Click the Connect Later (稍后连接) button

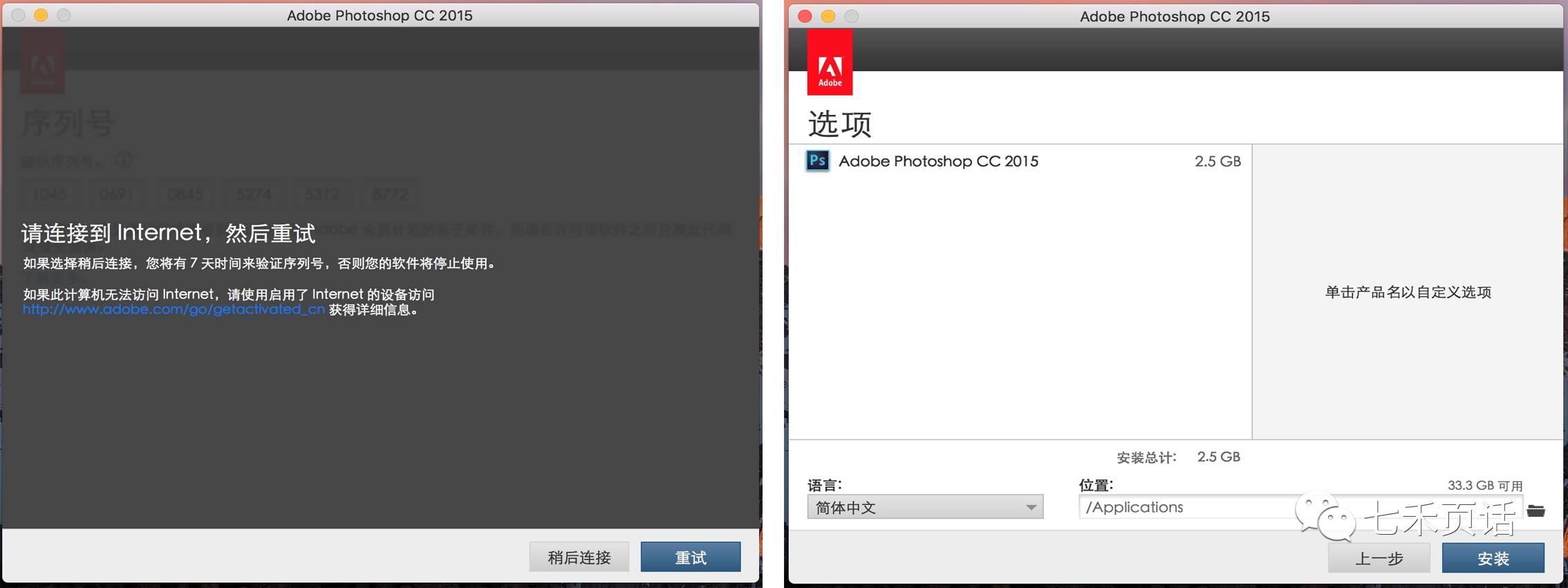579,557
